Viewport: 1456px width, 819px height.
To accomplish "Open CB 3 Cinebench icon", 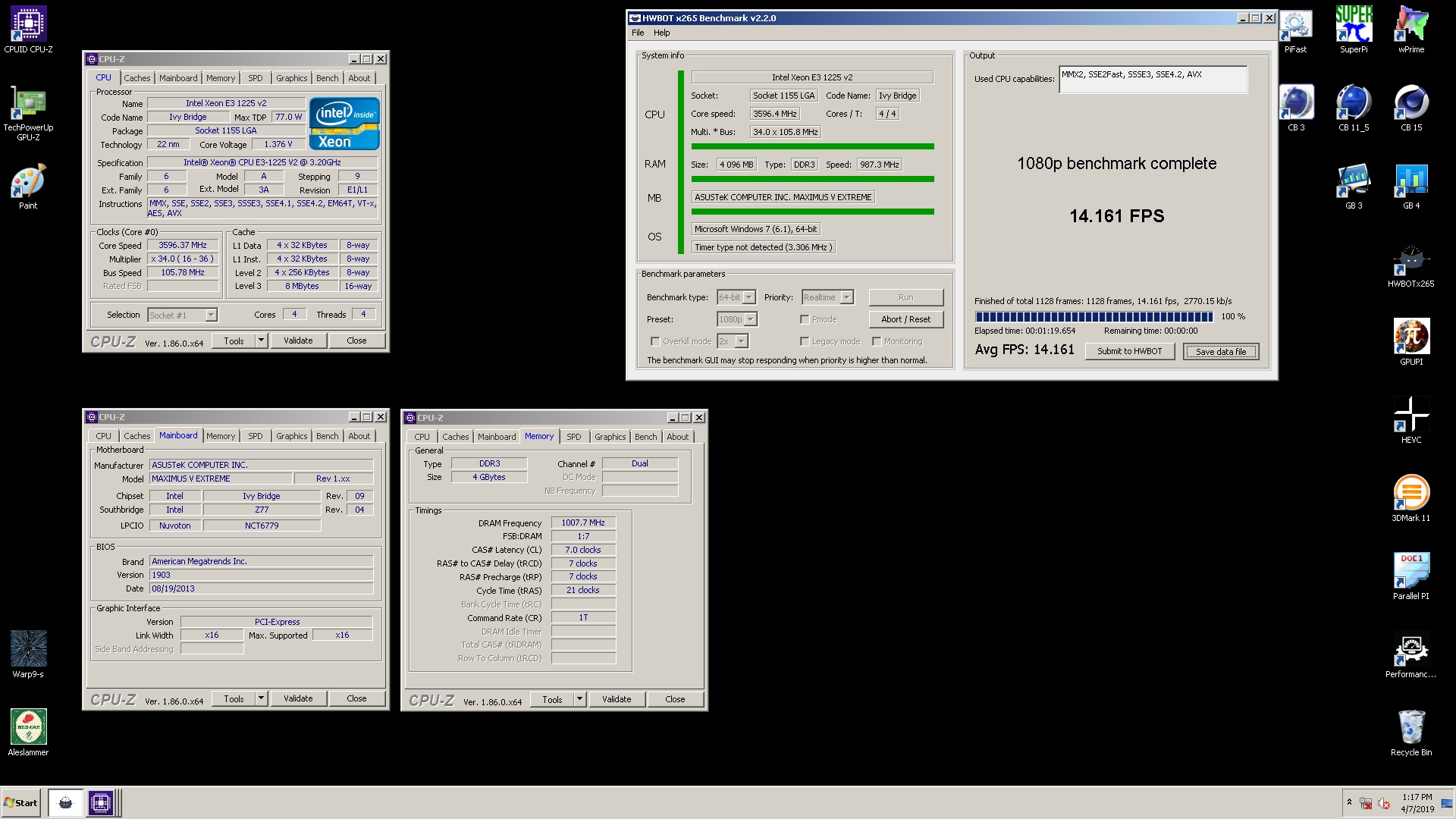I will (x=1296, y=108).
